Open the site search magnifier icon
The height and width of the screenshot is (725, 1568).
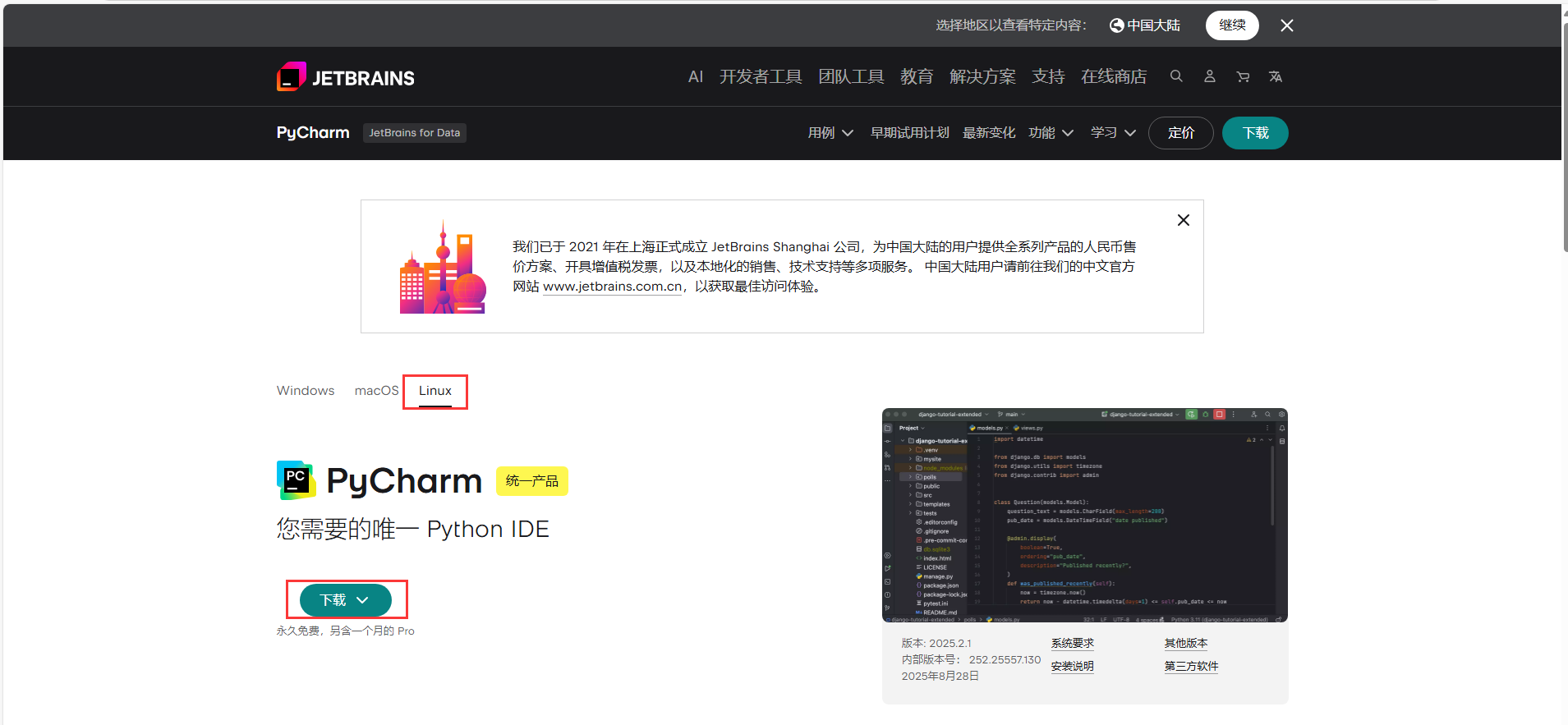pyautogui.click(x=1176, y=76)
